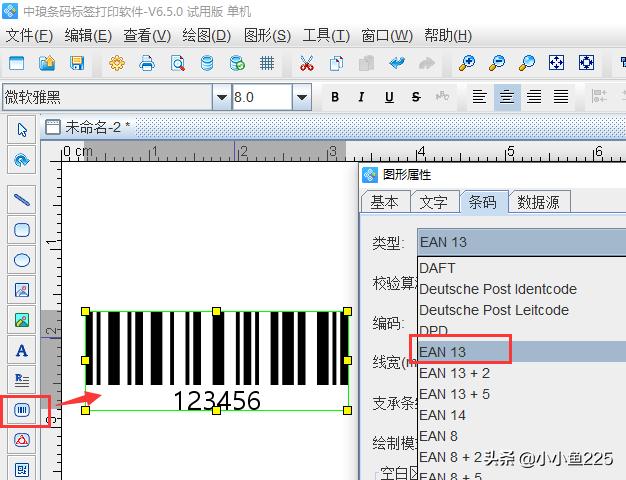Open the 绘图(D) menu
This screenshot has height=480, width=626.
coord(206,36)
